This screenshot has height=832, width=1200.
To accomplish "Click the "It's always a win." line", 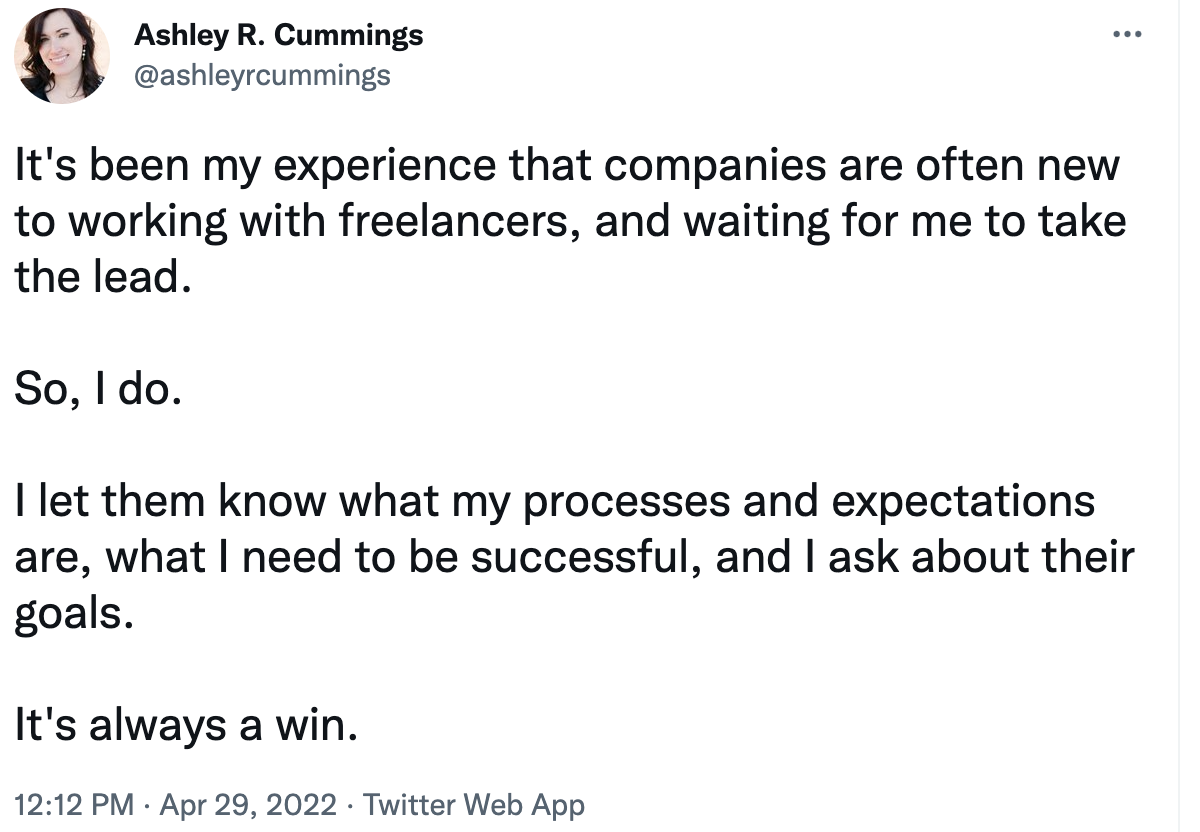I will pyautogui.click(x=185, y=724).
